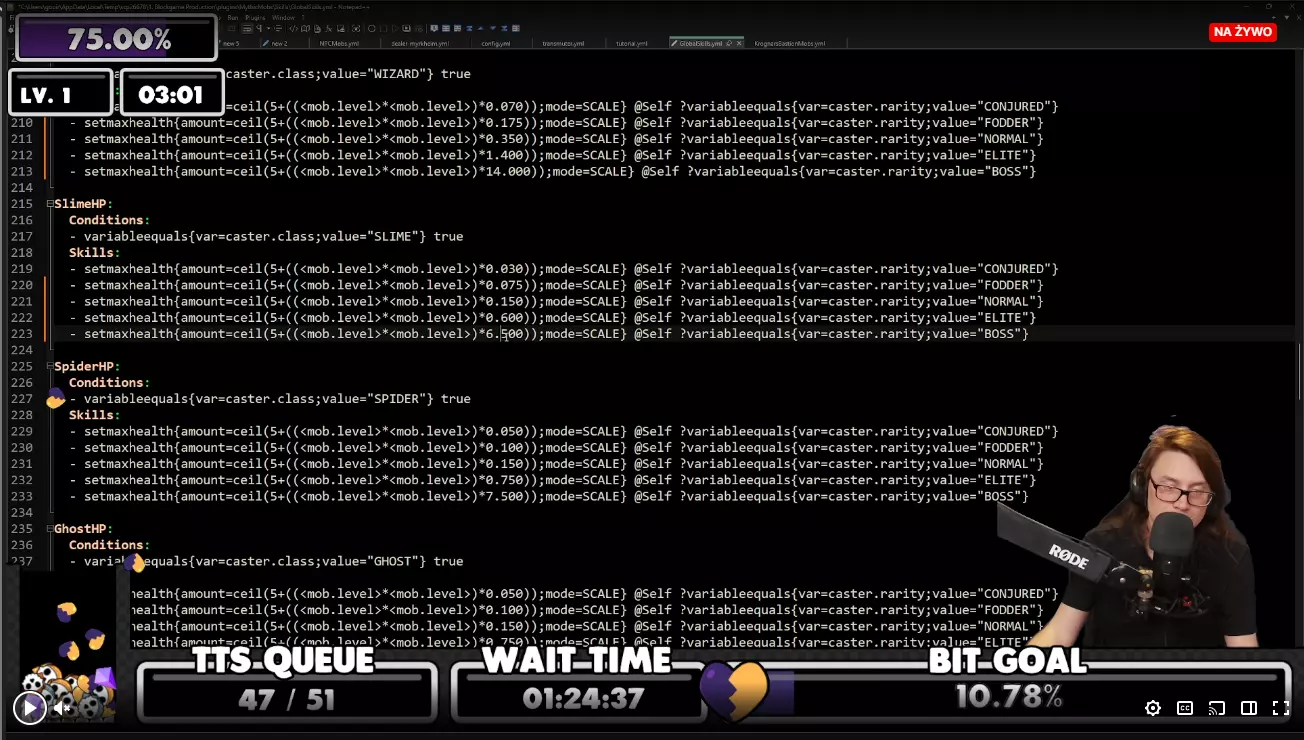Place cursor on the "SpiderHP:" label
This screenshot has height=740, width=1304.
[x=88, y=366]
